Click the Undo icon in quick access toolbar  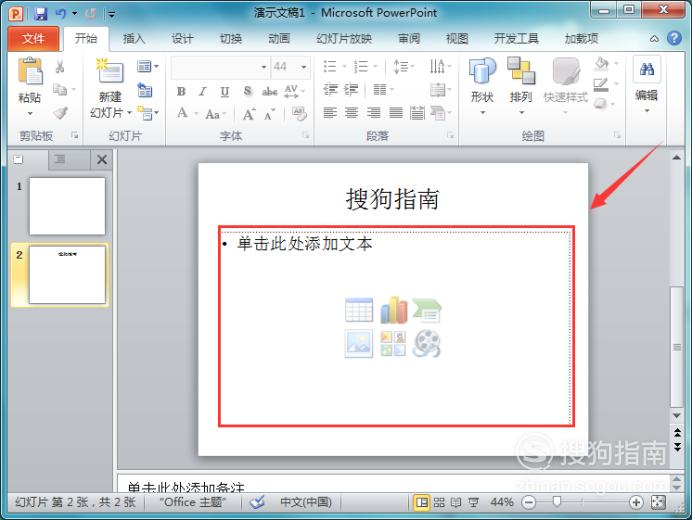tap(60, 14)
